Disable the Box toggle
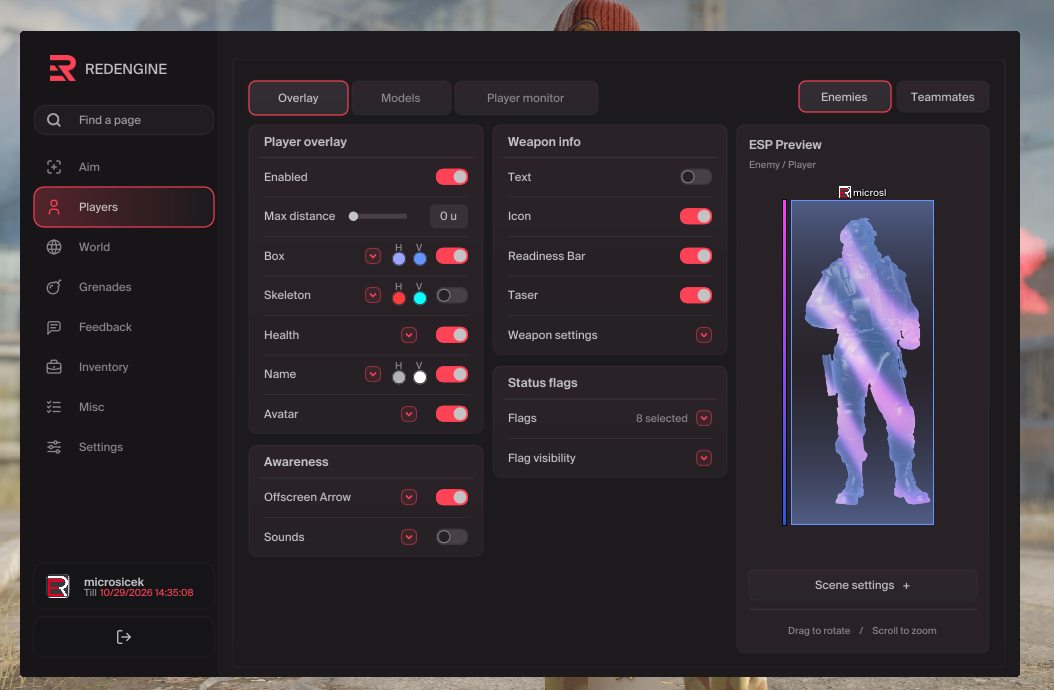The image size is (1054, 690). 452,256
